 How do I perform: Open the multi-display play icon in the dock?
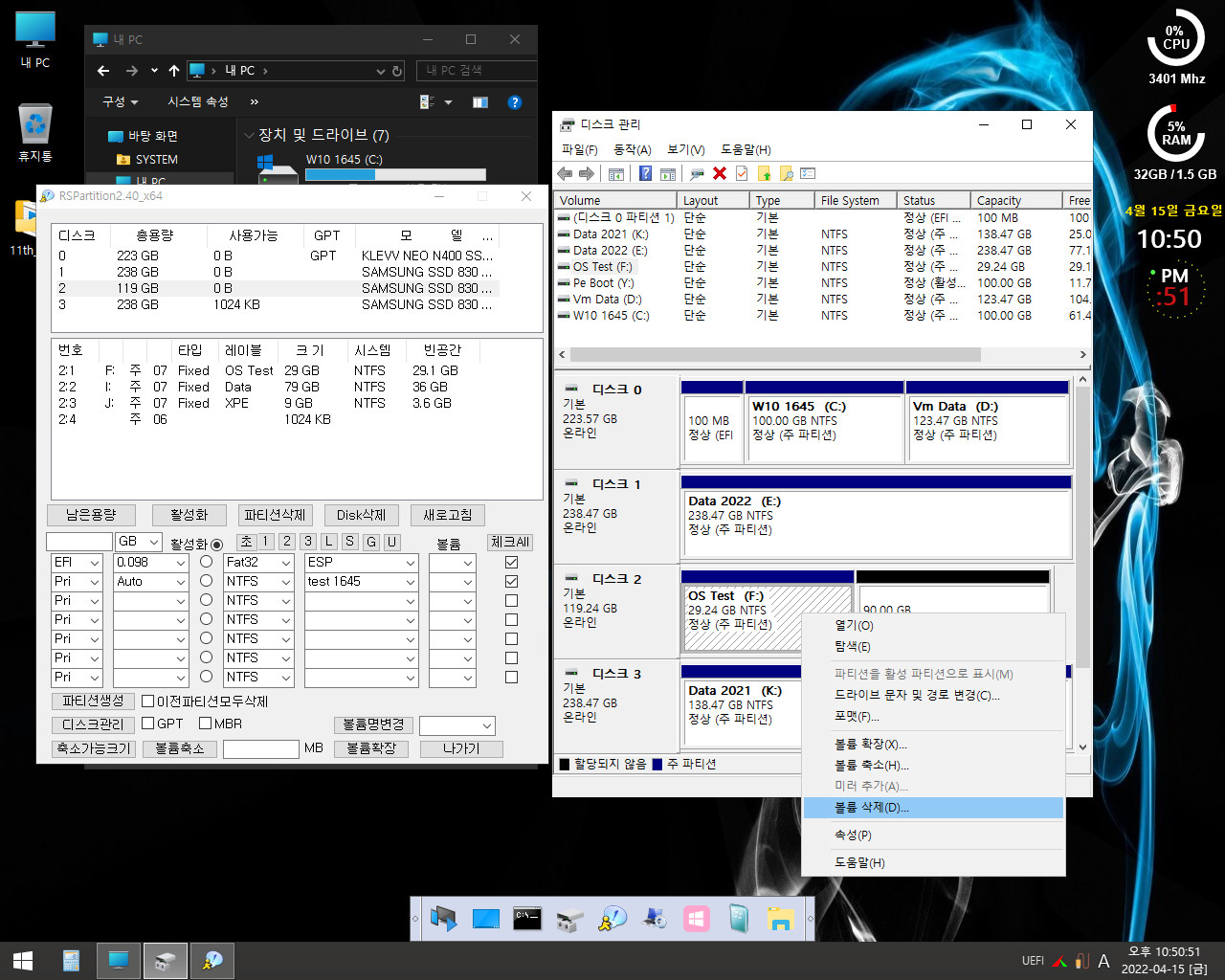444,919
